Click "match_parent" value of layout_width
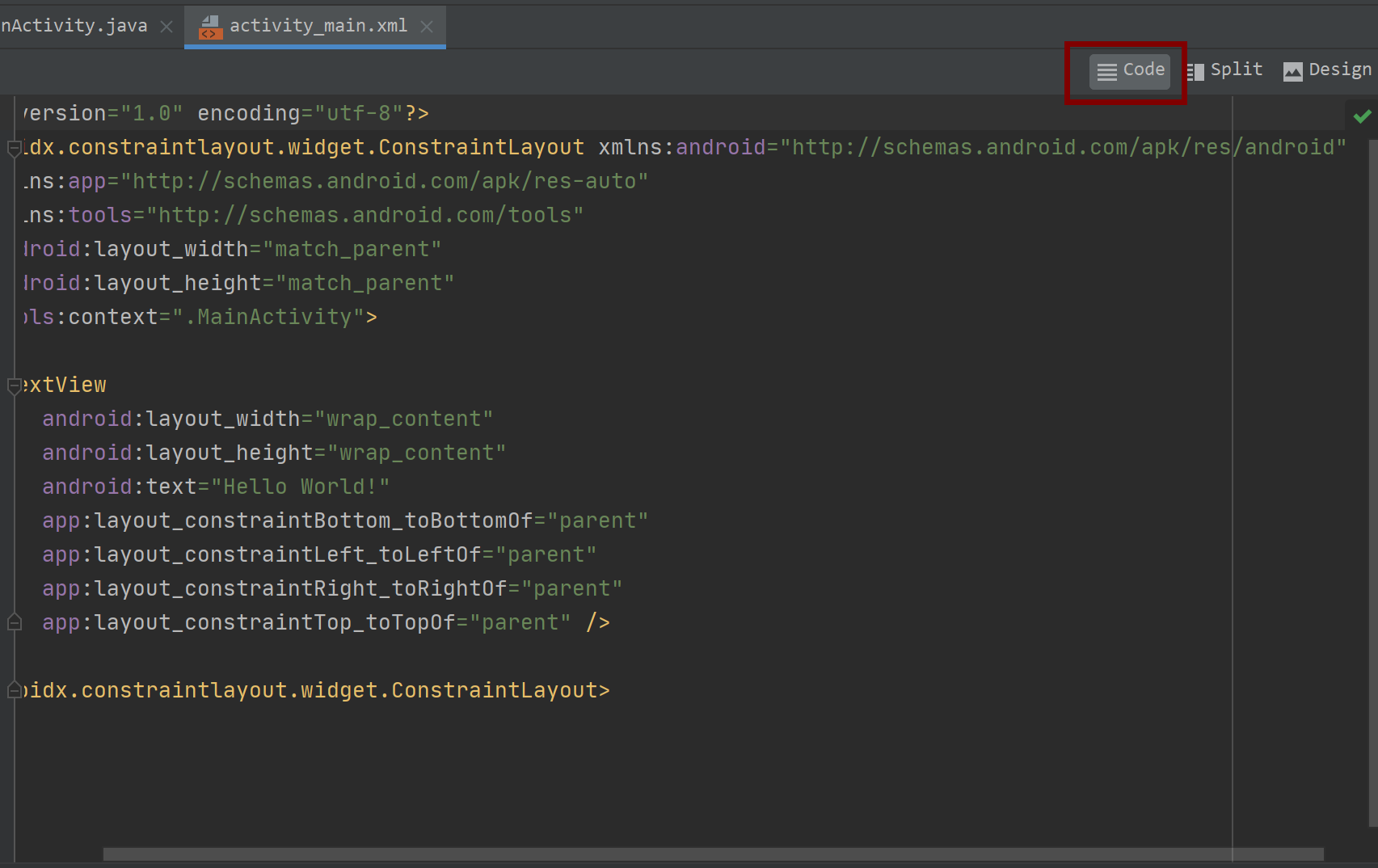This screenshot has height=868, width=1378. [352, 249]
